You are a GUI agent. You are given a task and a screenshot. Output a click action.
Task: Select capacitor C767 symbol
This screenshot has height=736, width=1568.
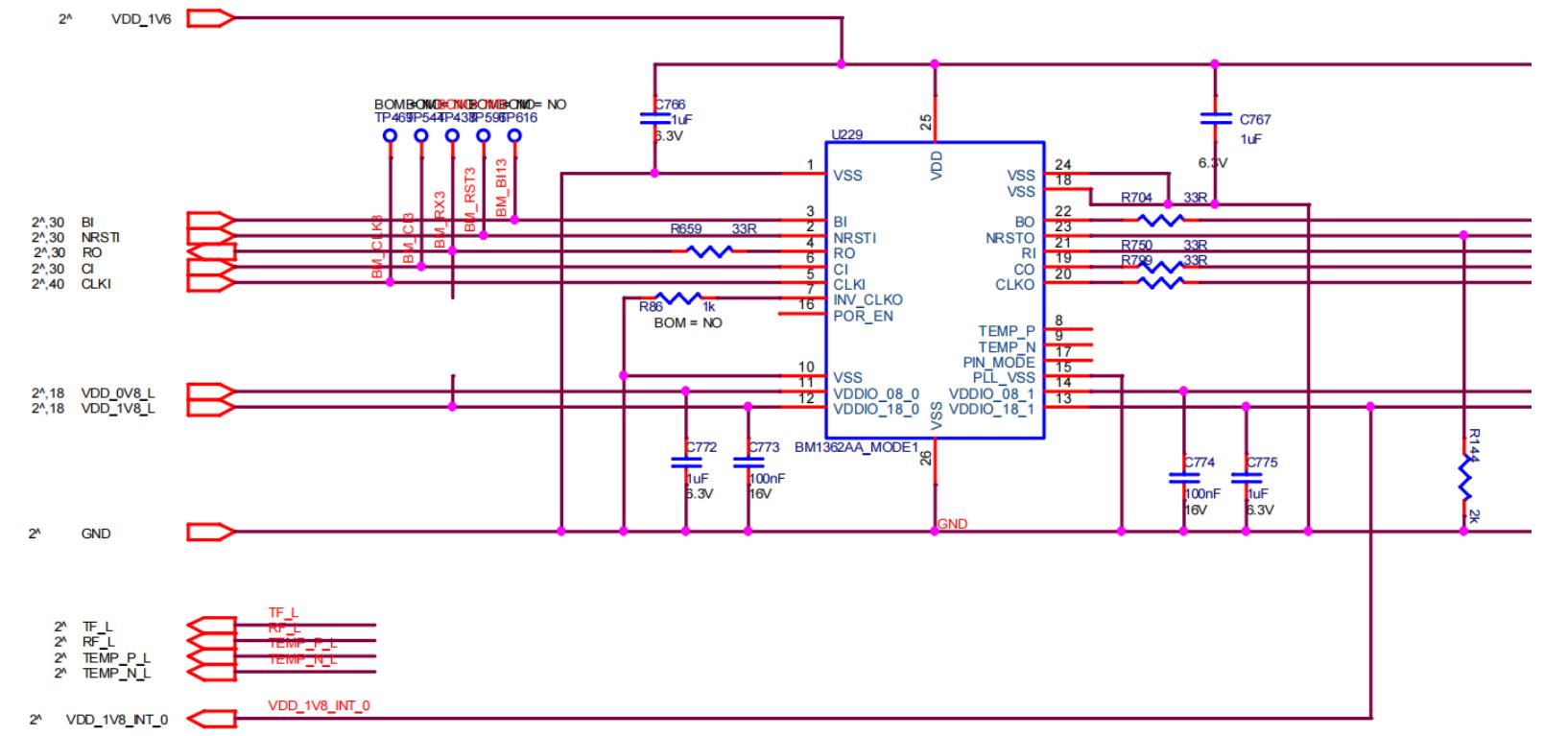(x=1215, y=119)
